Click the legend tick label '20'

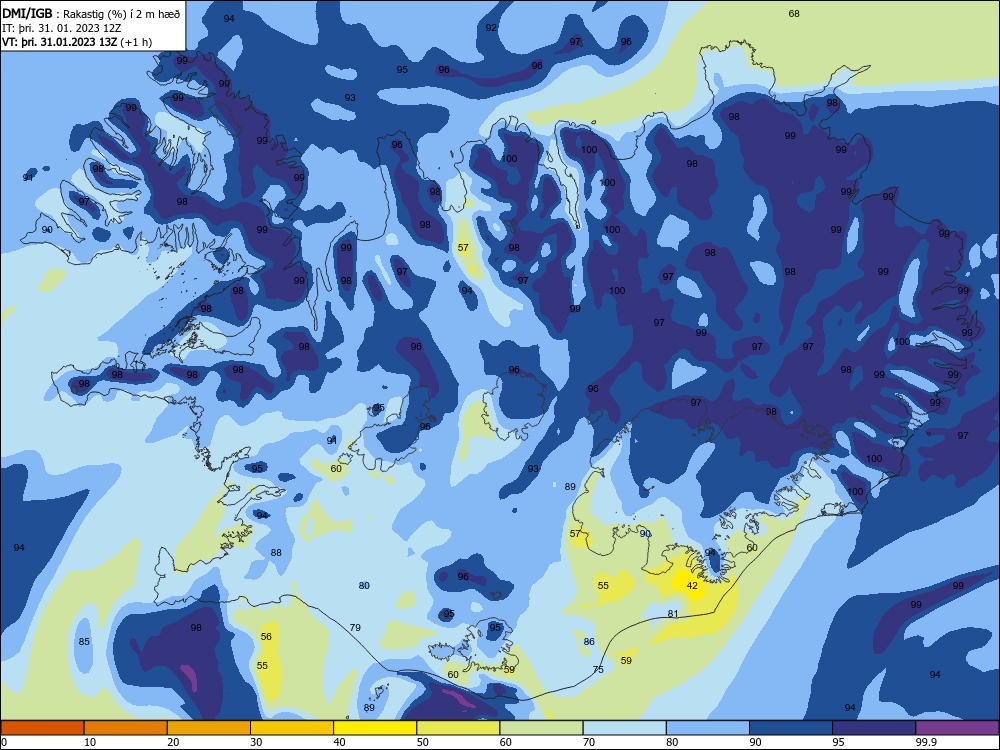173,742
